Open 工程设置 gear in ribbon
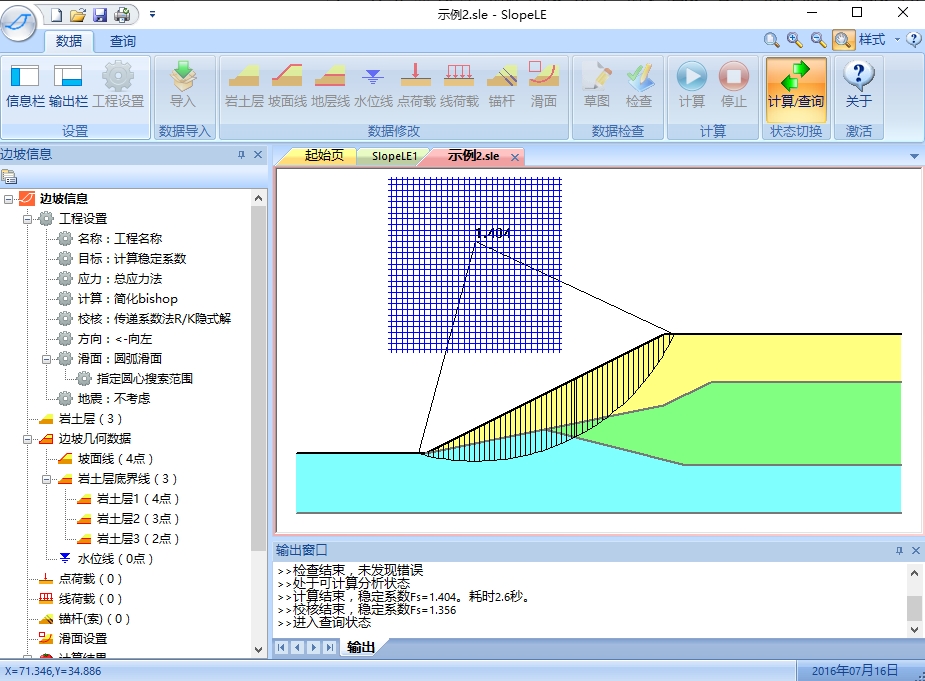The image size is (925, 681). tap(118, 77)
